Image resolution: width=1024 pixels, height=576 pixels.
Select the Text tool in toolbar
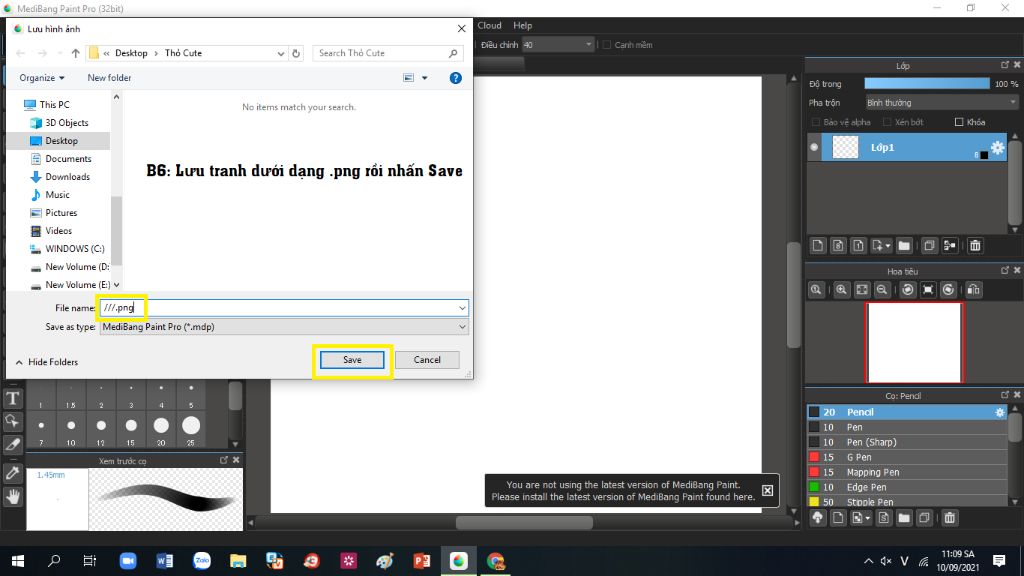click(x=12, y=398)
